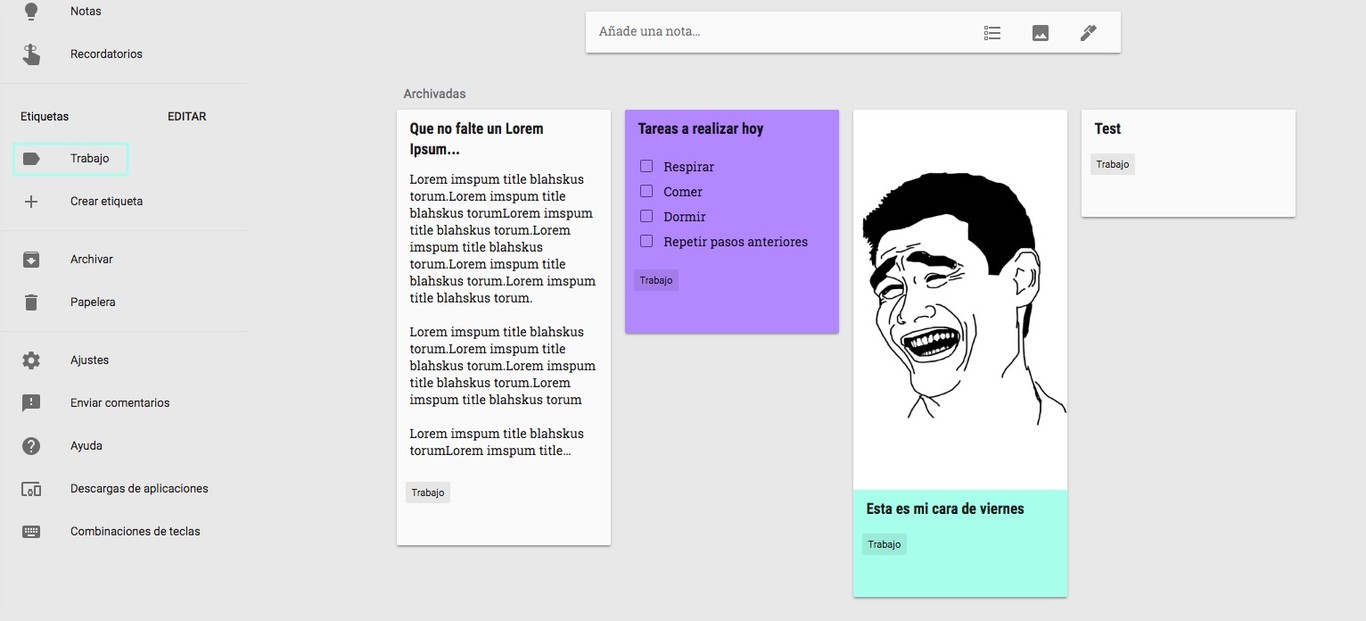Open Ayuda help page

tap(86, 446)
